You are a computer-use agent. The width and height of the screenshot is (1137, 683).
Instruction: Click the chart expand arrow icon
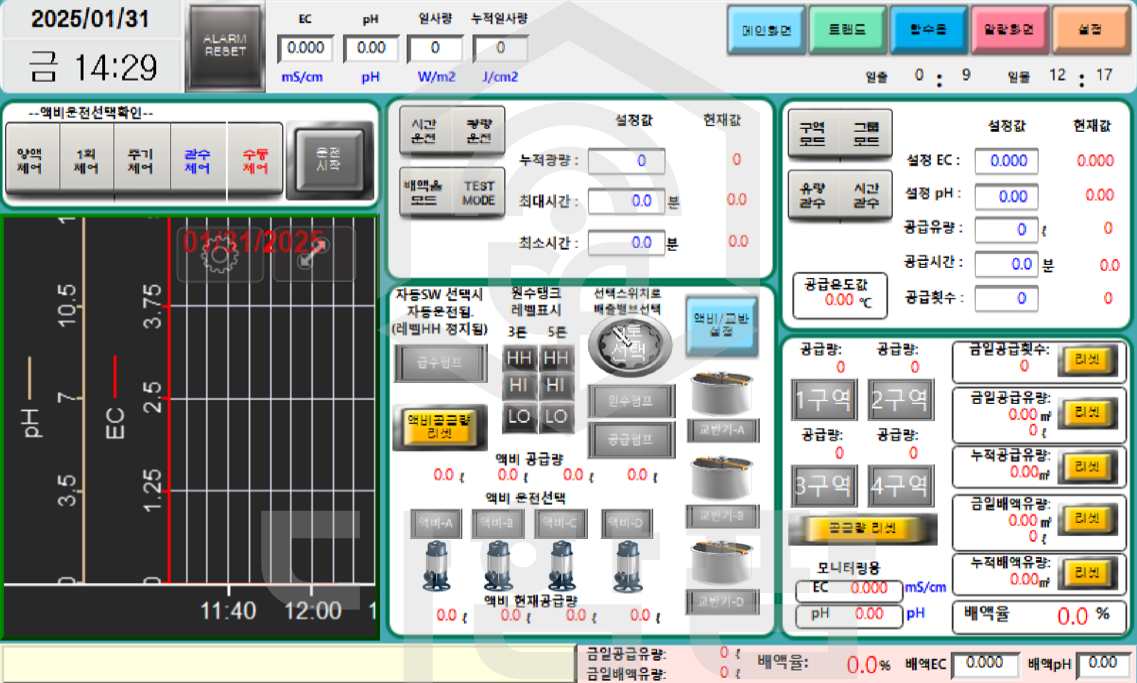tap(318, 253)
